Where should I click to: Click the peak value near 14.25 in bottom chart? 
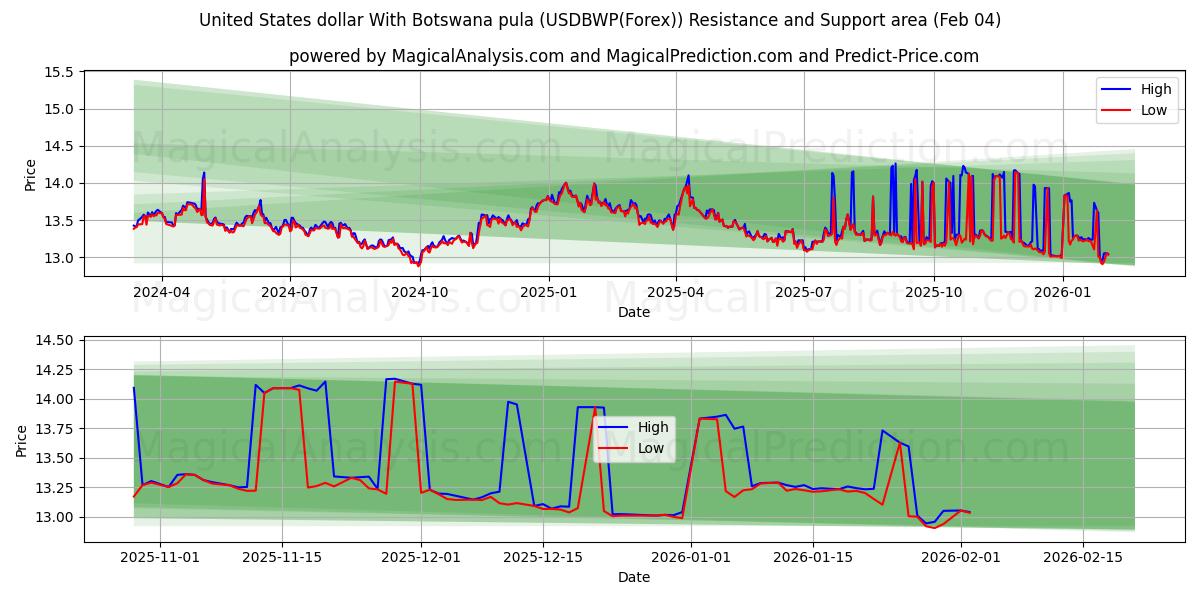click(x=390, y=379)
